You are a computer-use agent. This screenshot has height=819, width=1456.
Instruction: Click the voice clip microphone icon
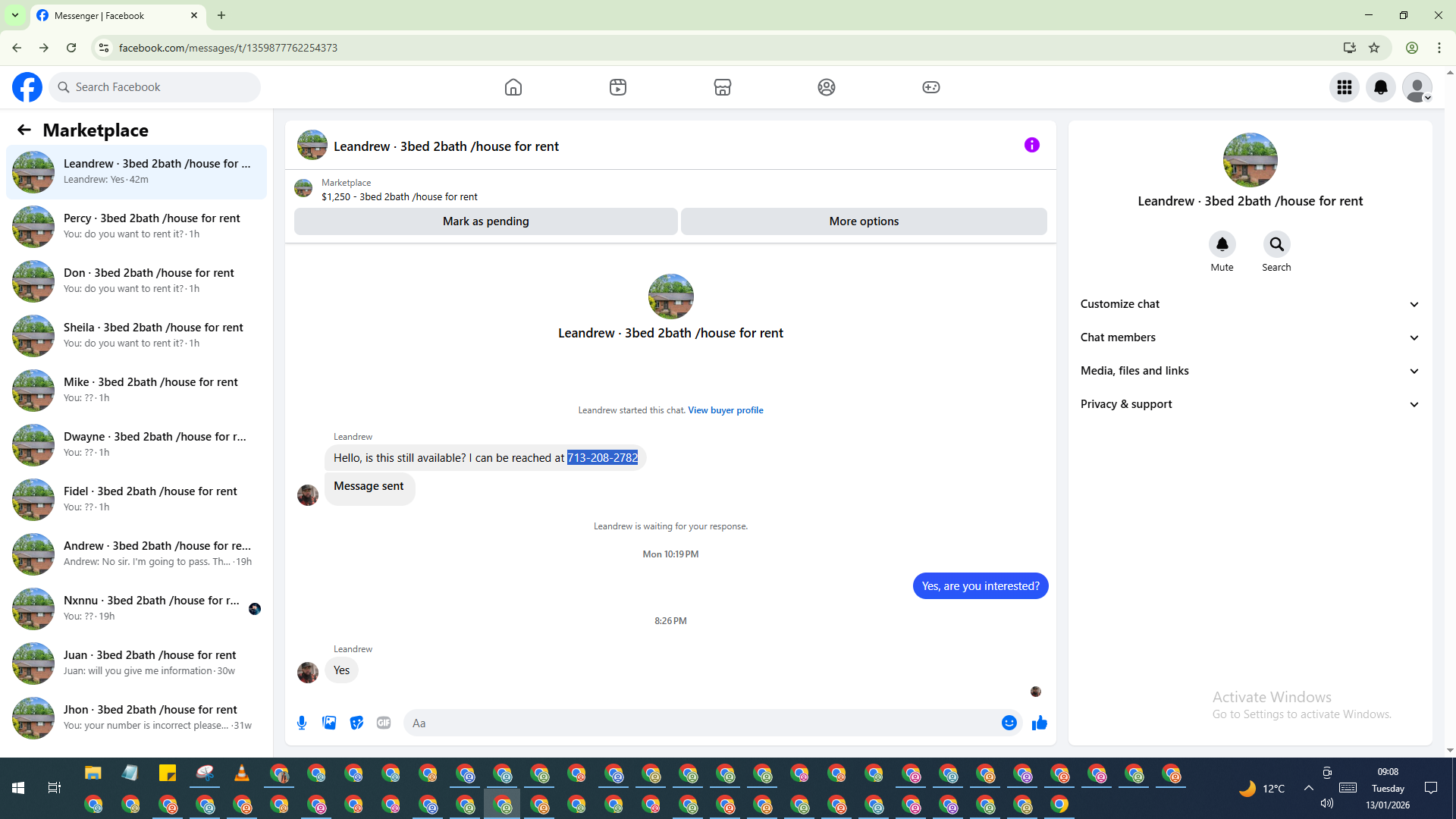tap(302, 723)
